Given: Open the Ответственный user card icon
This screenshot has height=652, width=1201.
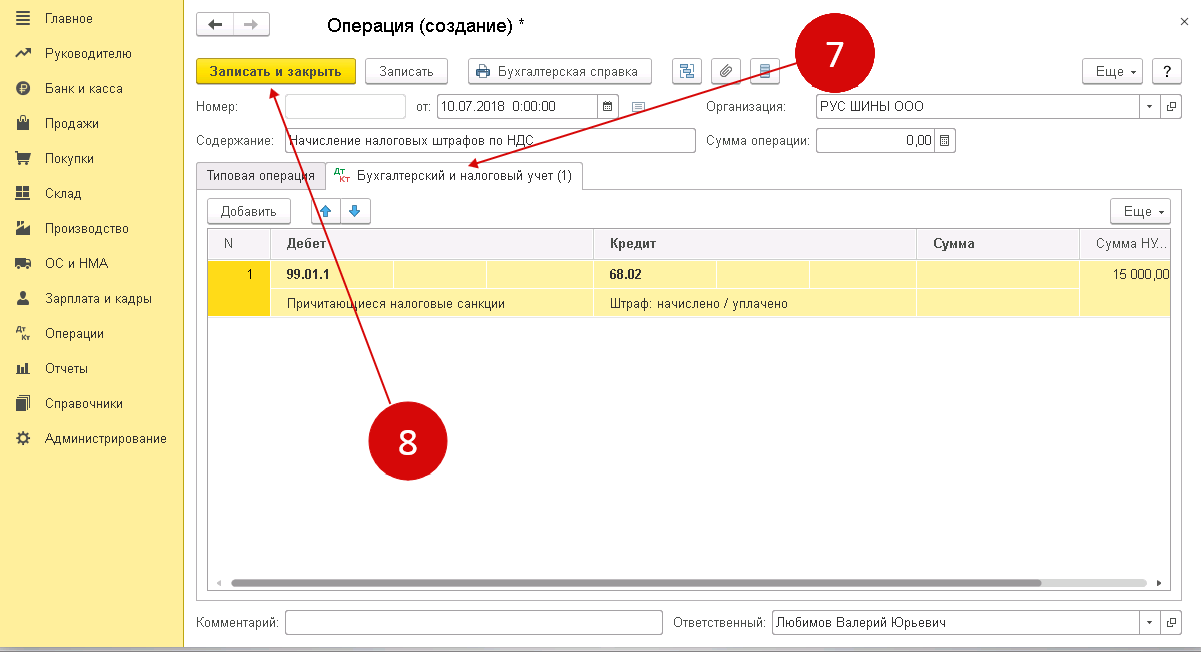Looking at the screenshot, I should click(x=1170, y=623).
